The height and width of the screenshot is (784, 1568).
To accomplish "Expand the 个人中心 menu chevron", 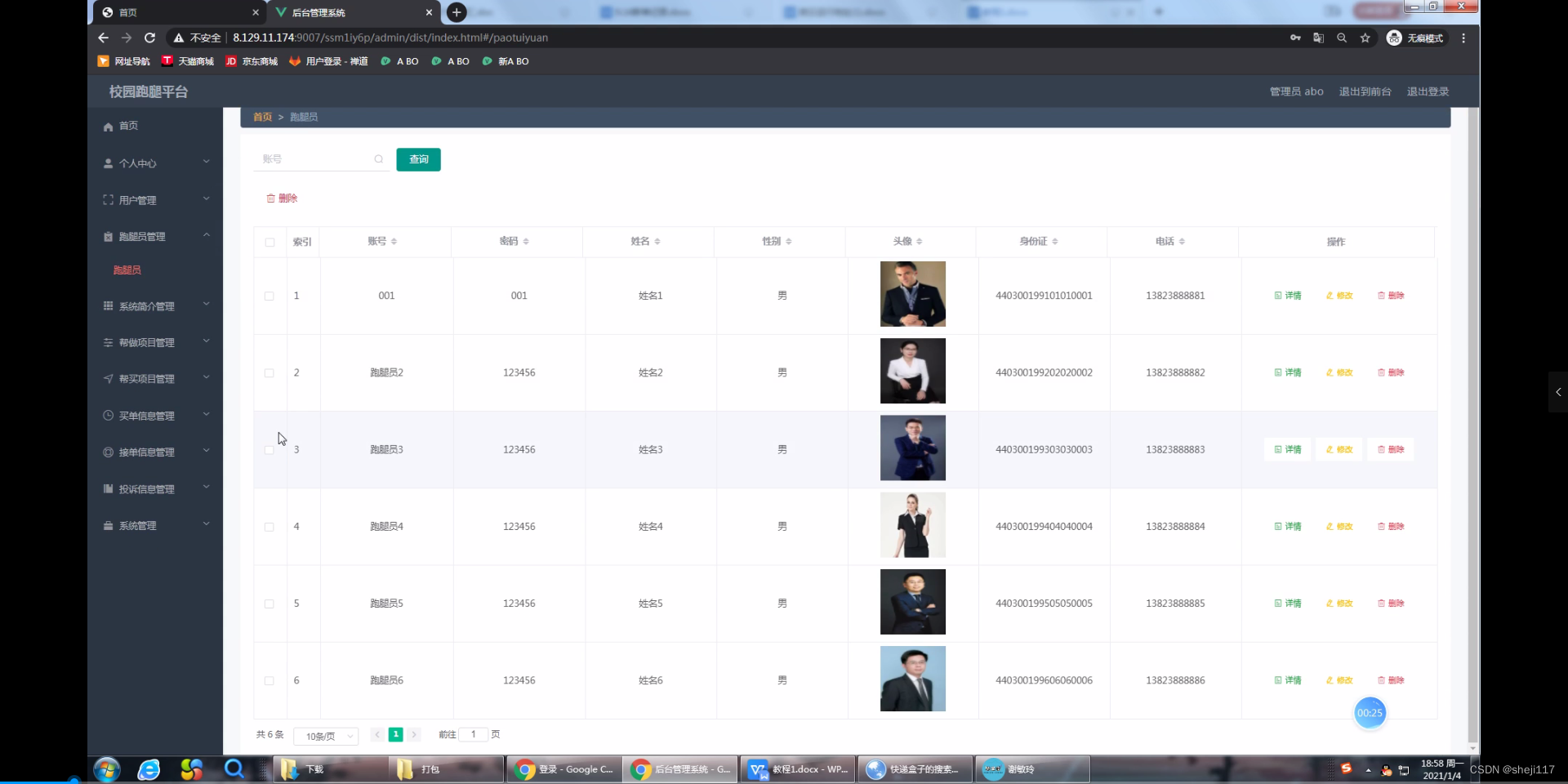I will pos(207,162).
